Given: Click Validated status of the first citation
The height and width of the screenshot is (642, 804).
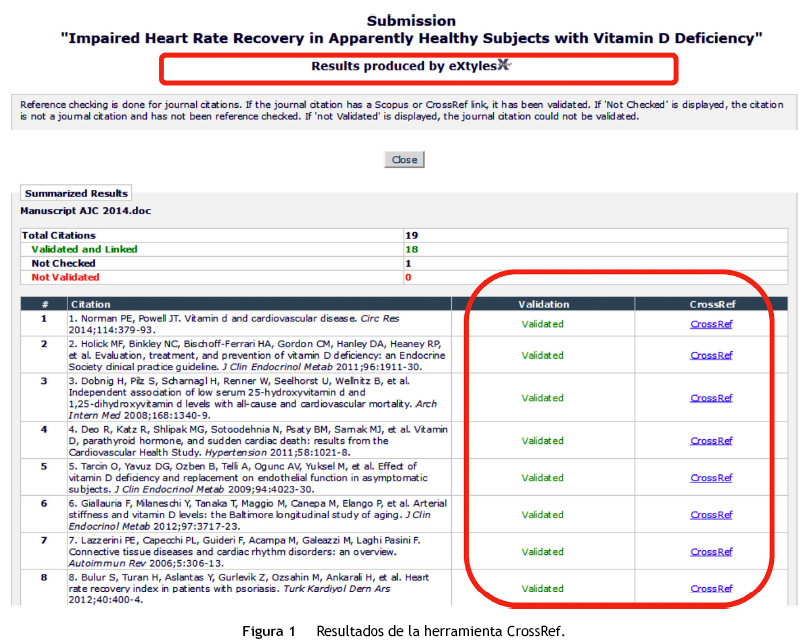Looking at the screenshot, I should click(x=542, y=324).
